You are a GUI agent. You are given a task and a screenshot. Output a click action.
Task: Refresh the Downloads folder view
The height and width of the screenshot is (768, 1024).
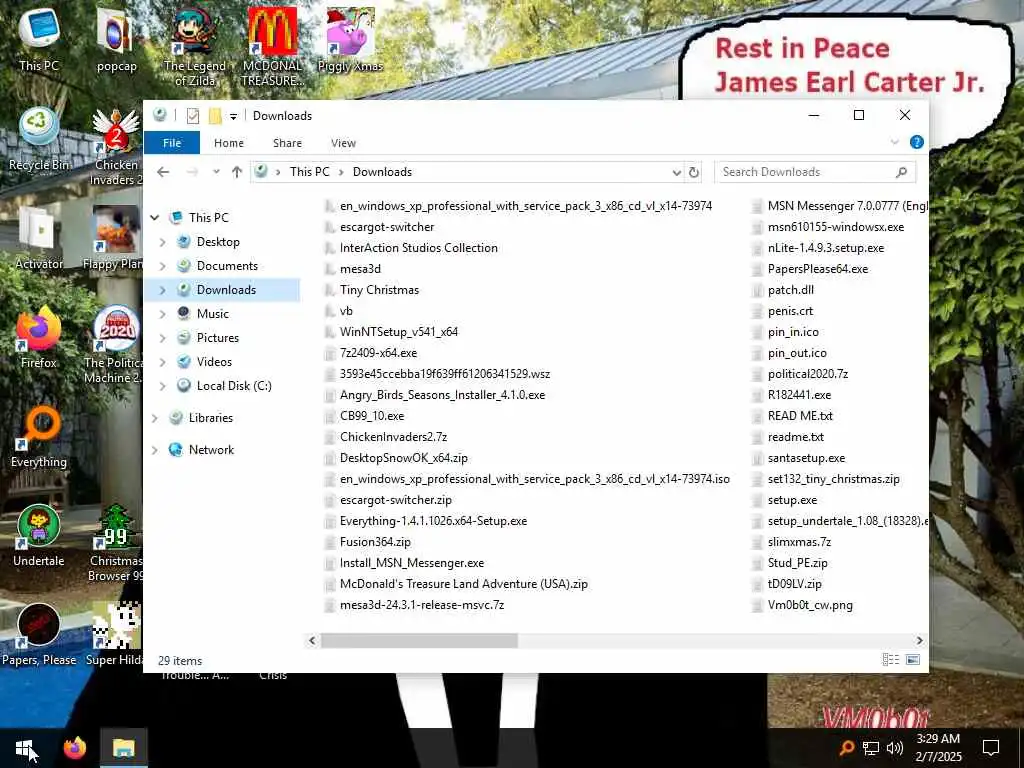click(694, 172)
